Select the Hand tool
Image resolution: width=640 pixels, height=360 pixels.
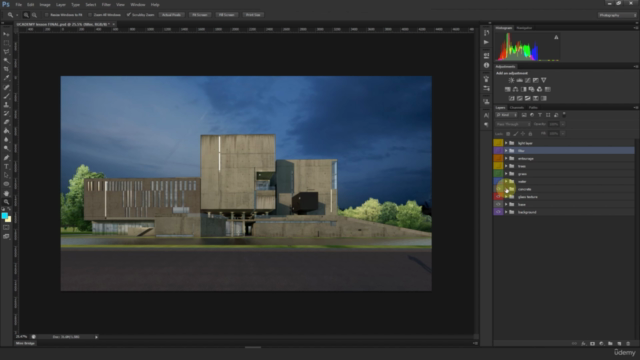tap(6, 193)
